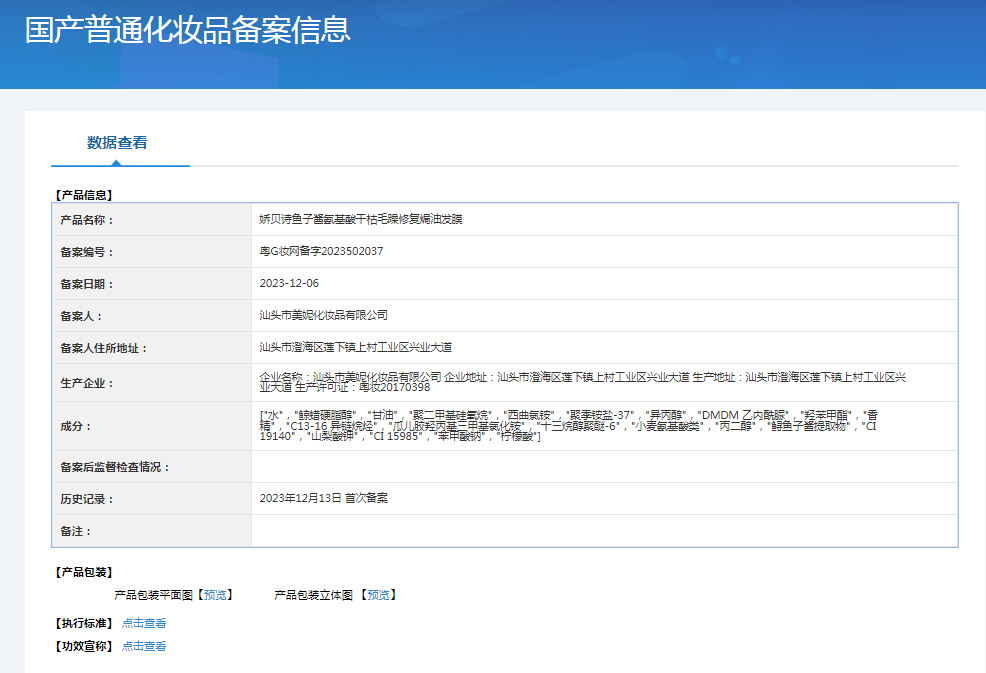Open the 数据查看 tab

click(x=117, y=143)
